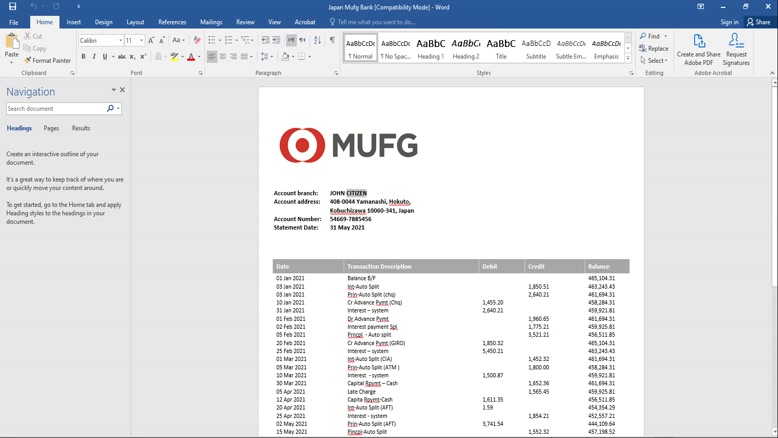This screenshot has height=438, width=778.
Task: Click the Format Painter tool
Action: click(47, 61)
